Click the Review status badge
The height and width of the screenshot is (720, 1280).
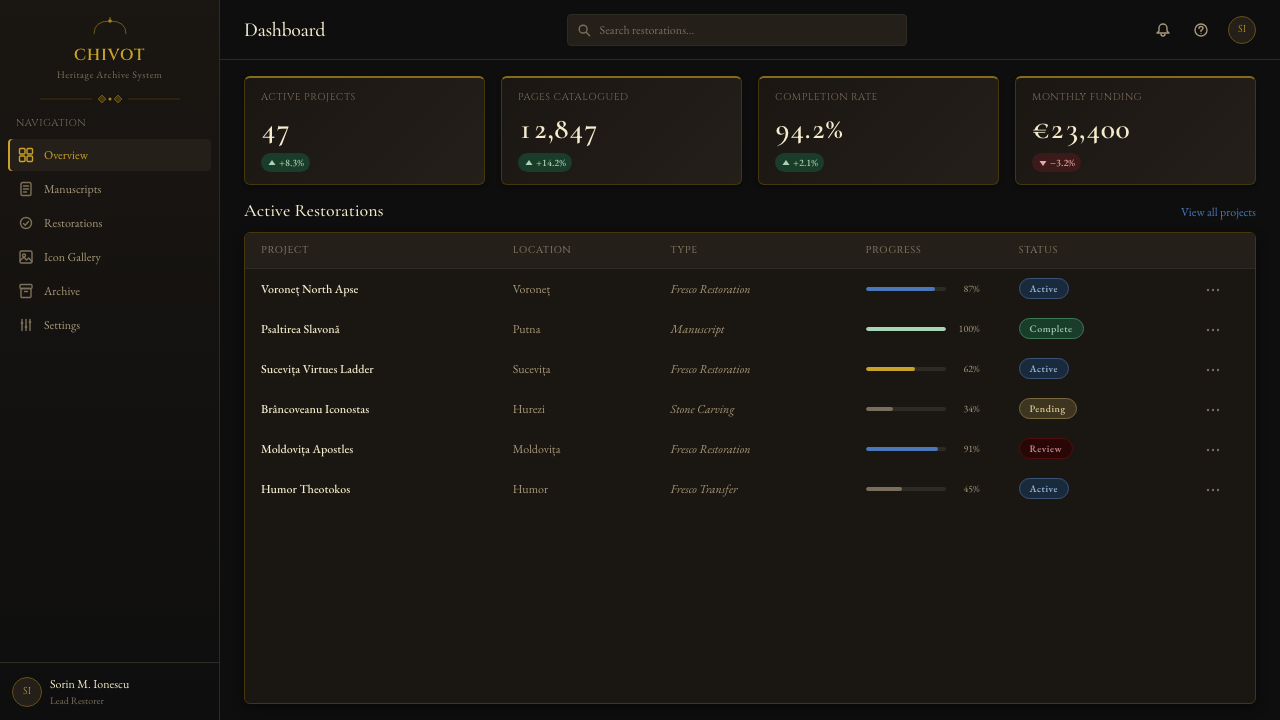(1046, 449)
